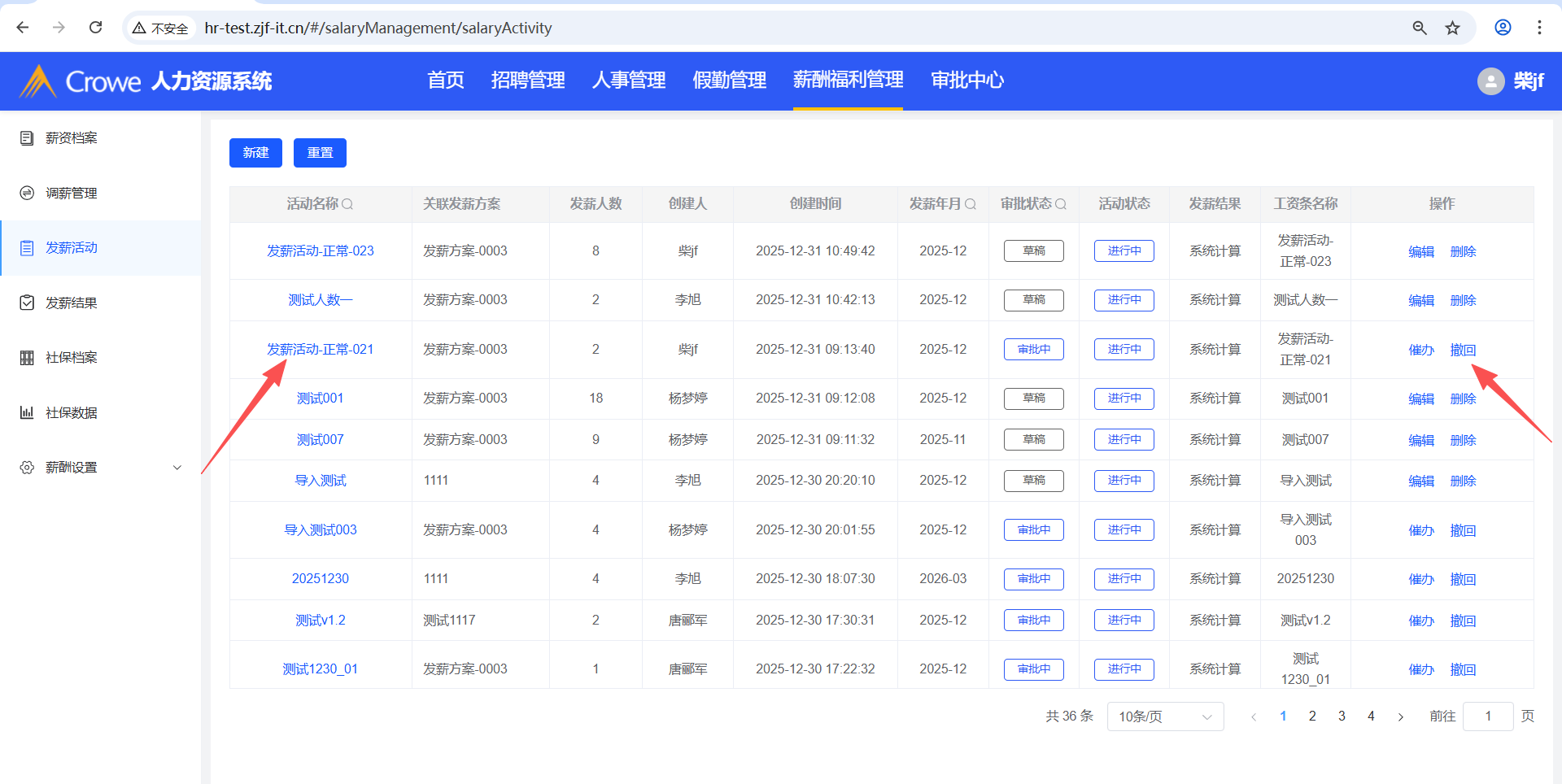1562x784 pixels.
Task: Open the 10条/页 page size dropdown
Action: (1164, 716)
